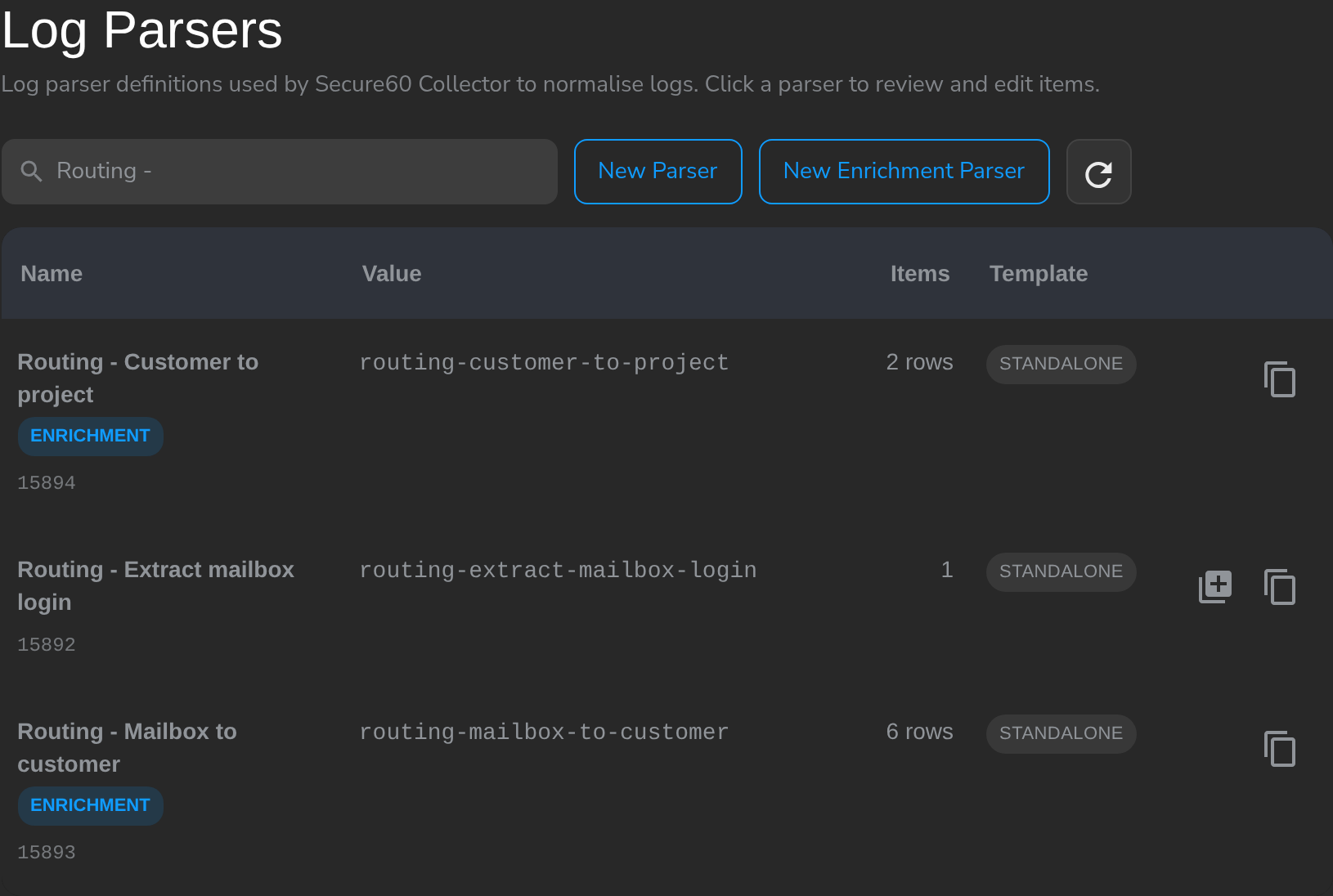The height and width of the screenshot is (896, 1333).
Task: Copy the Routing - Mailbox to customer parser
Action: click(1280, 749)
